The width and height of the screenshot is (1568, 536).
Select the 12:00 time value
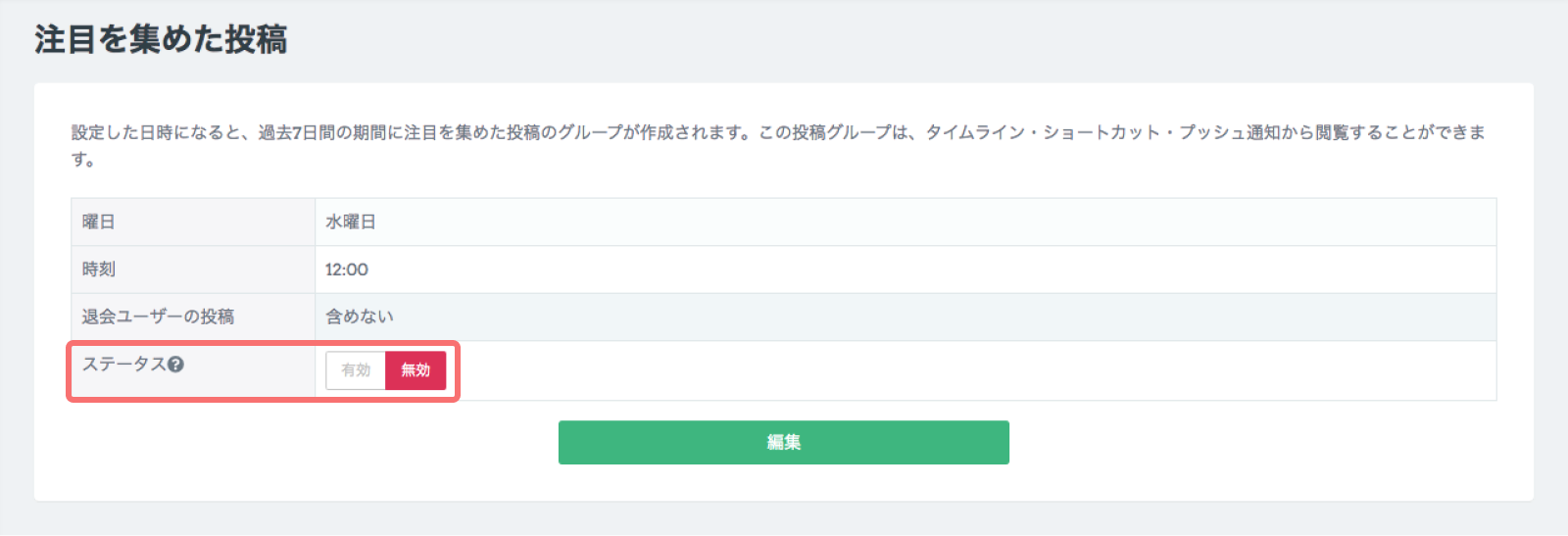(x=347, y=269)
